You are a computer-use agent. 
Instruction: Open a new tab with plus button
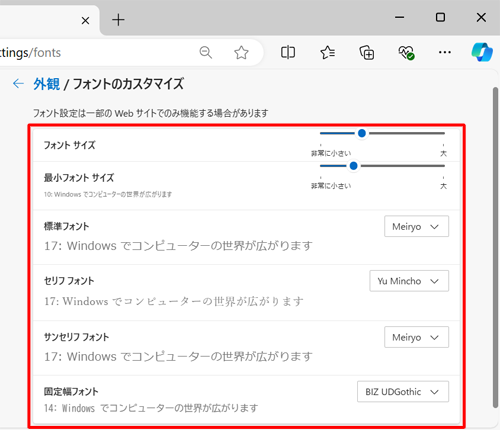coord(118,20)
